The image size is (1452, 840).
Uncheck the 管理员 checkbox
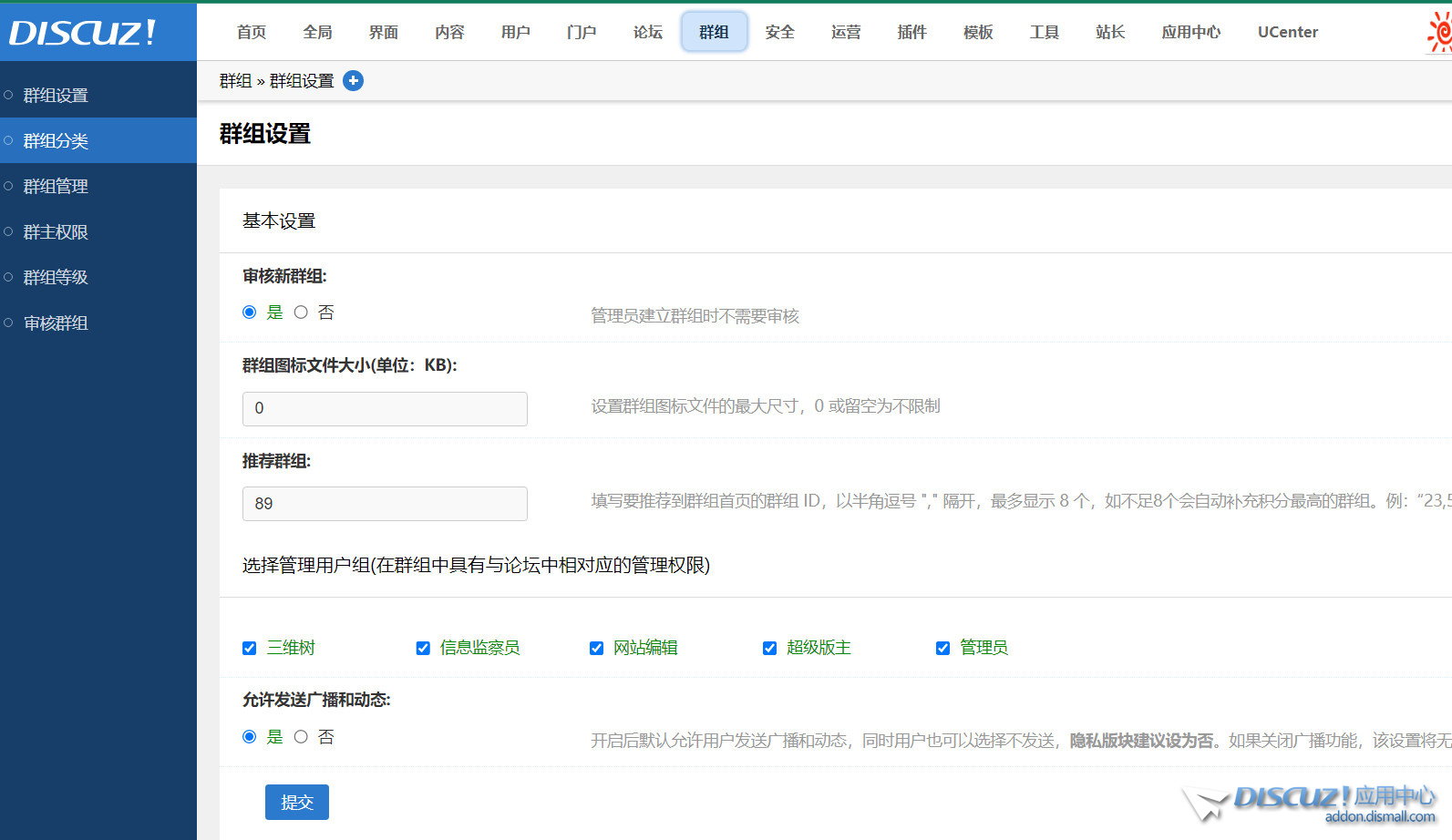[x=942, y=649]
